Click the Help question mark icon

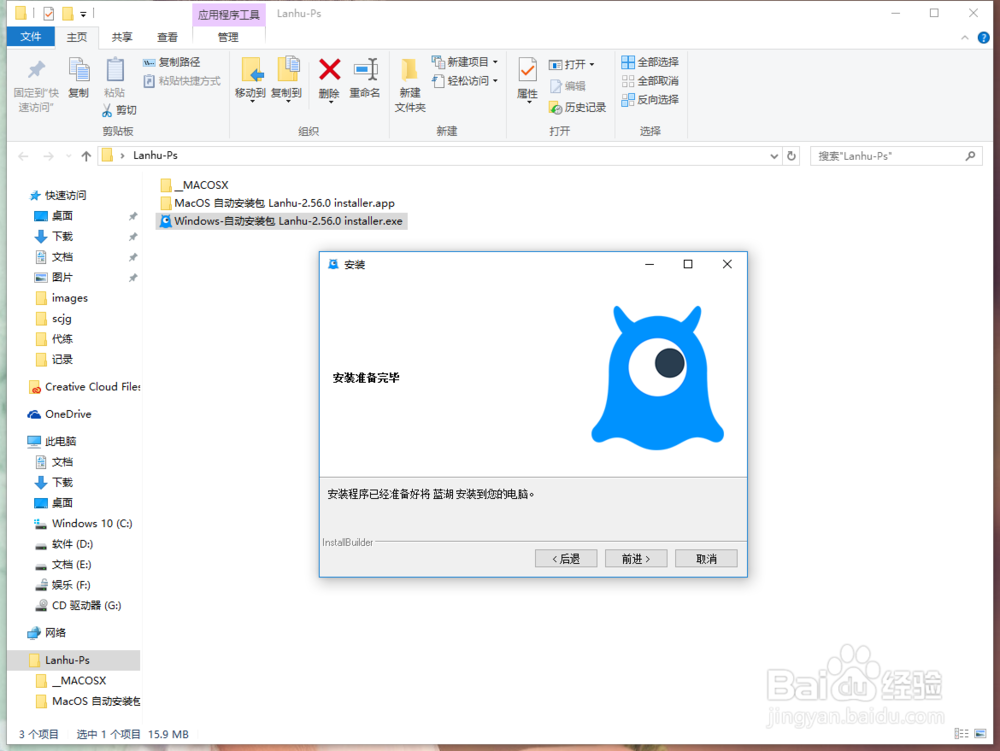[983, 38]
